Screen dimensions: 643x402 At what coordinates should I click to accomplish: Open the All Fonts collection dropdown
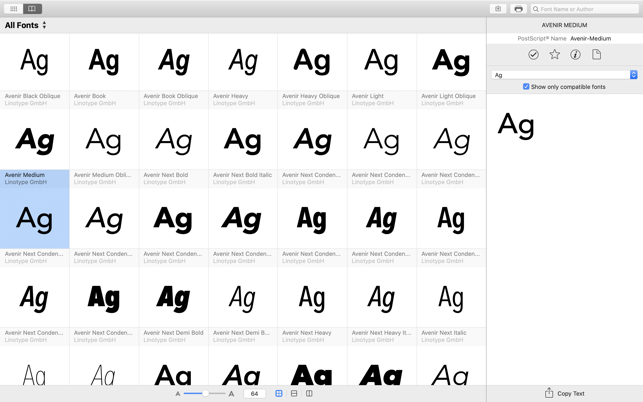[x=25, y=25]
